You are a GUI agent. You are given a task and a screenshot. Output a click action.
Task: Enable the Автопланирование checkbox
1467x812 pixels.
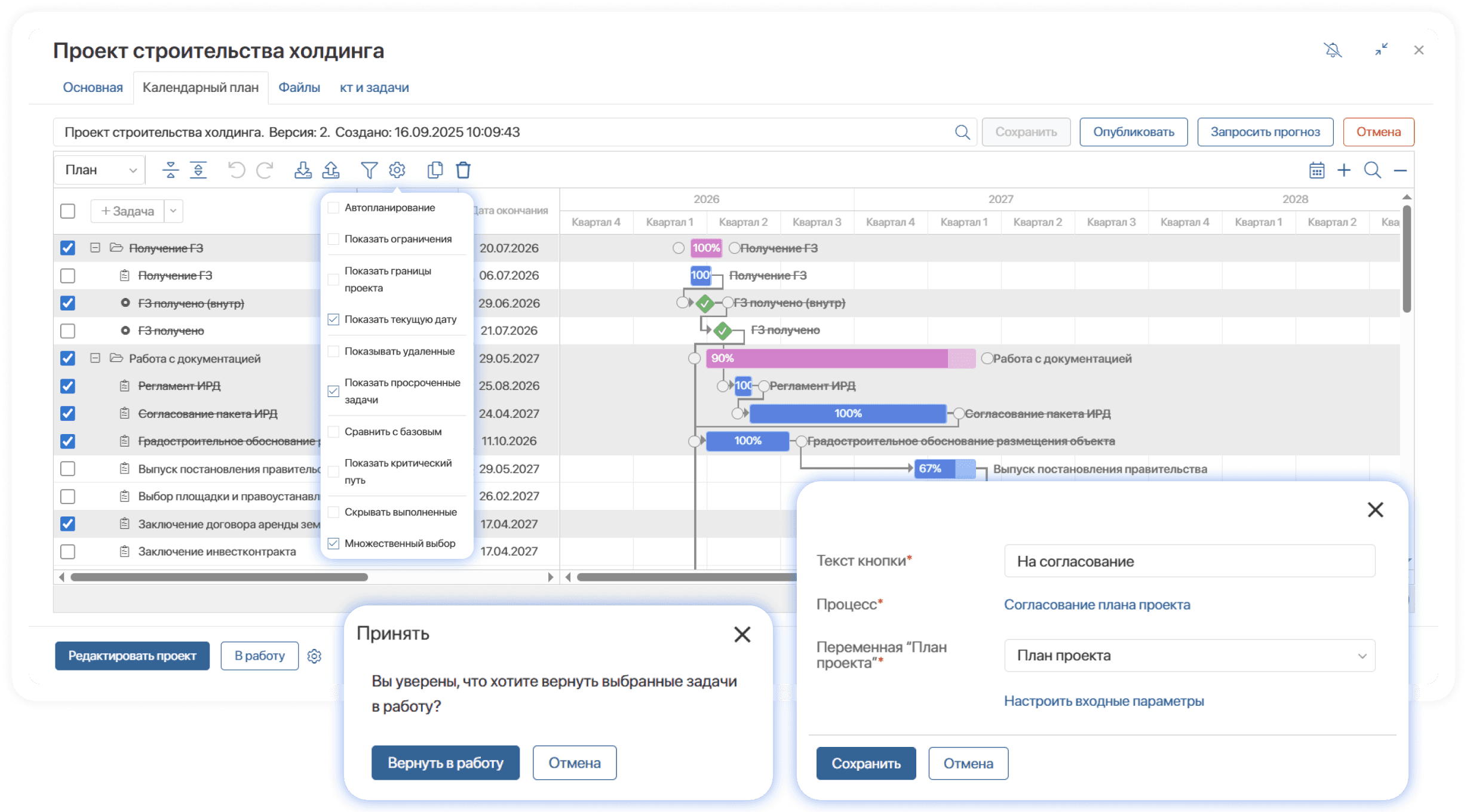[334, 208]
